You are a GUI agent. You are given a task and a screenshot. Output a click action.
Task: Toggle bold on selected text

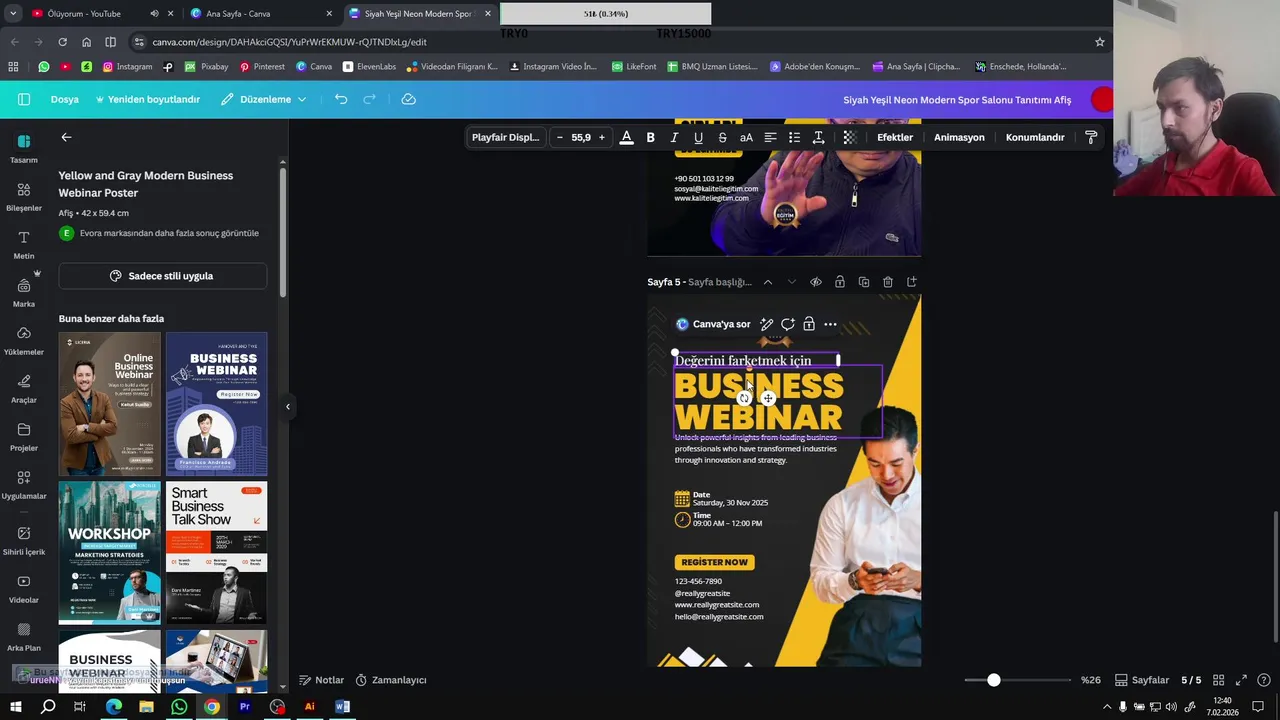(650, 137)
